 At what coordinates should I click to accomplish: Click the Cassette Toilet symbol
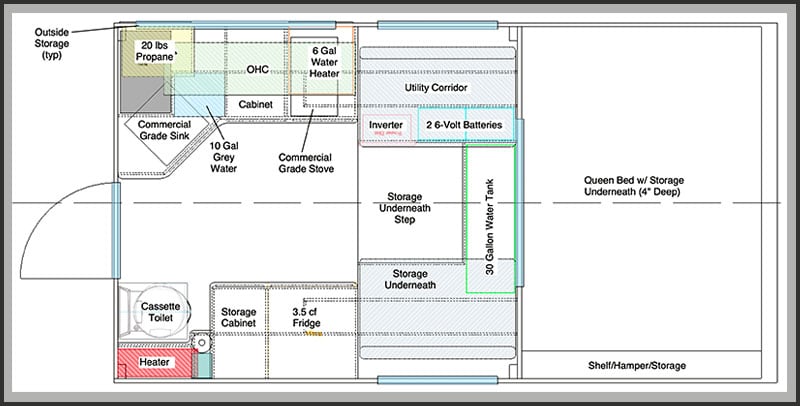click(160, 312)
